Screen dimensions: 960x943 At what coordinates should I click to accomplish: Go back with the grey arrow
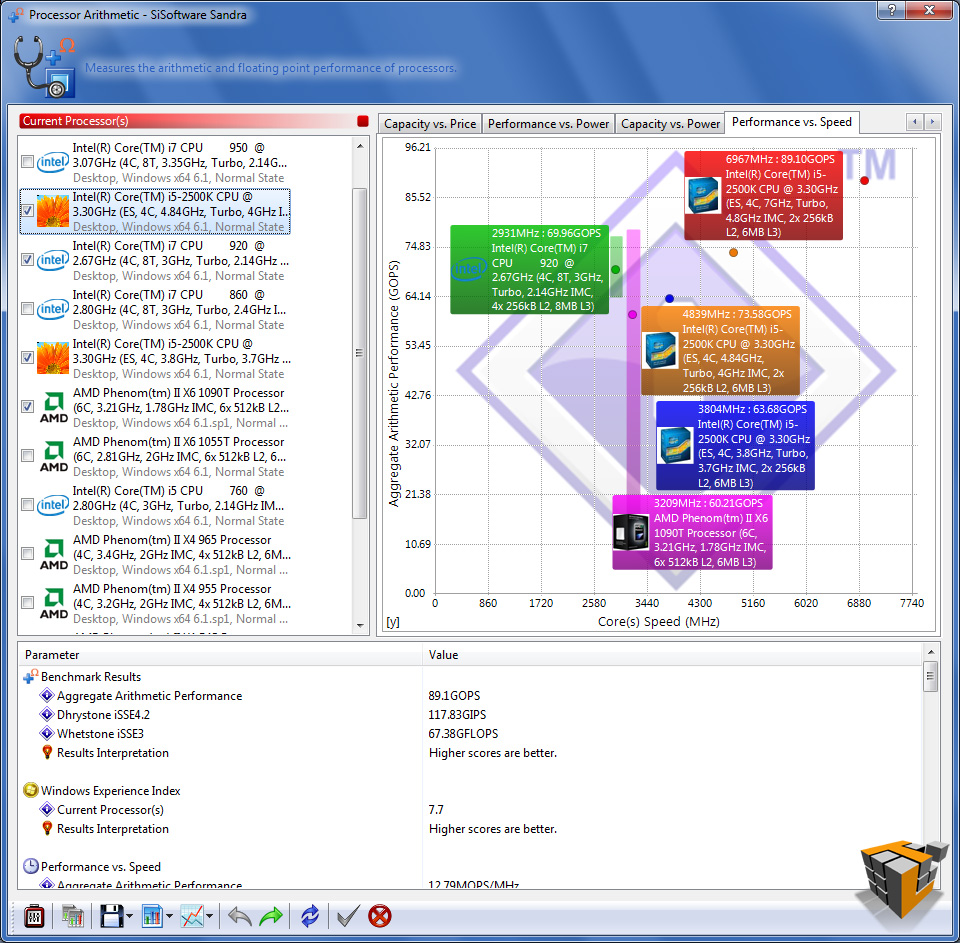pos(239,916)
